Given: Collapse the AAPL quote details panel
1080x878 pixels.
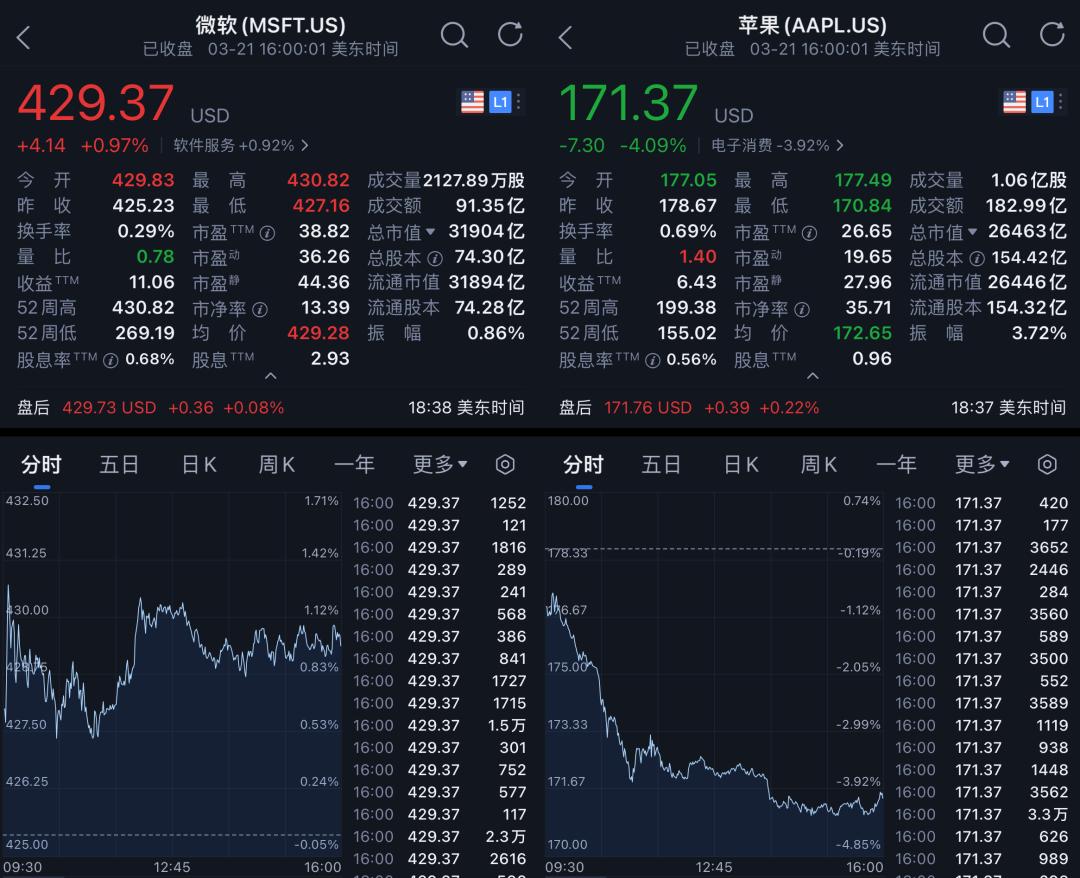Looking at the screenshot, I should [813, 376].
